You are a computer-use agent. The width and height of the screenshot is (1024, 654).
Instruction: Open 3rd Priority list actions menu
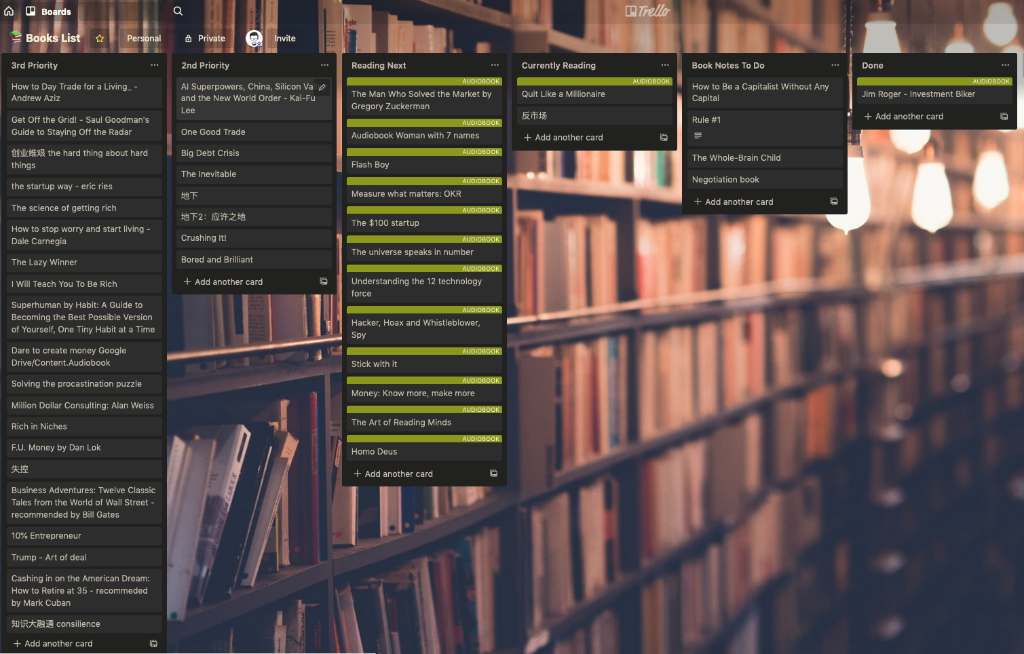(x=154, y=65)
